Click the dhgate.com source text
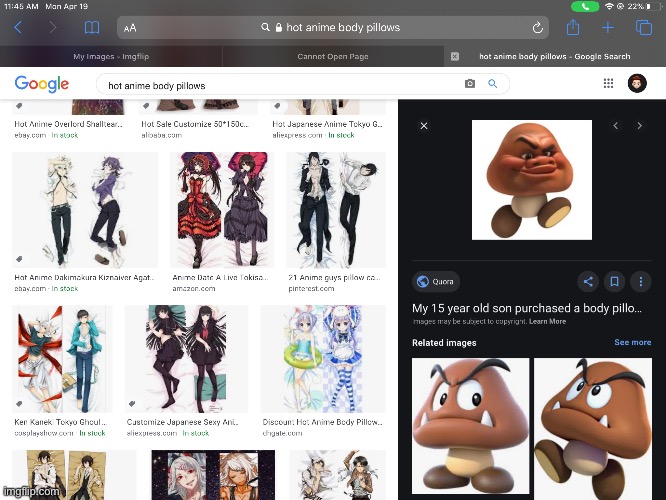Screen dimensions: 666x500 pos(282,433)
